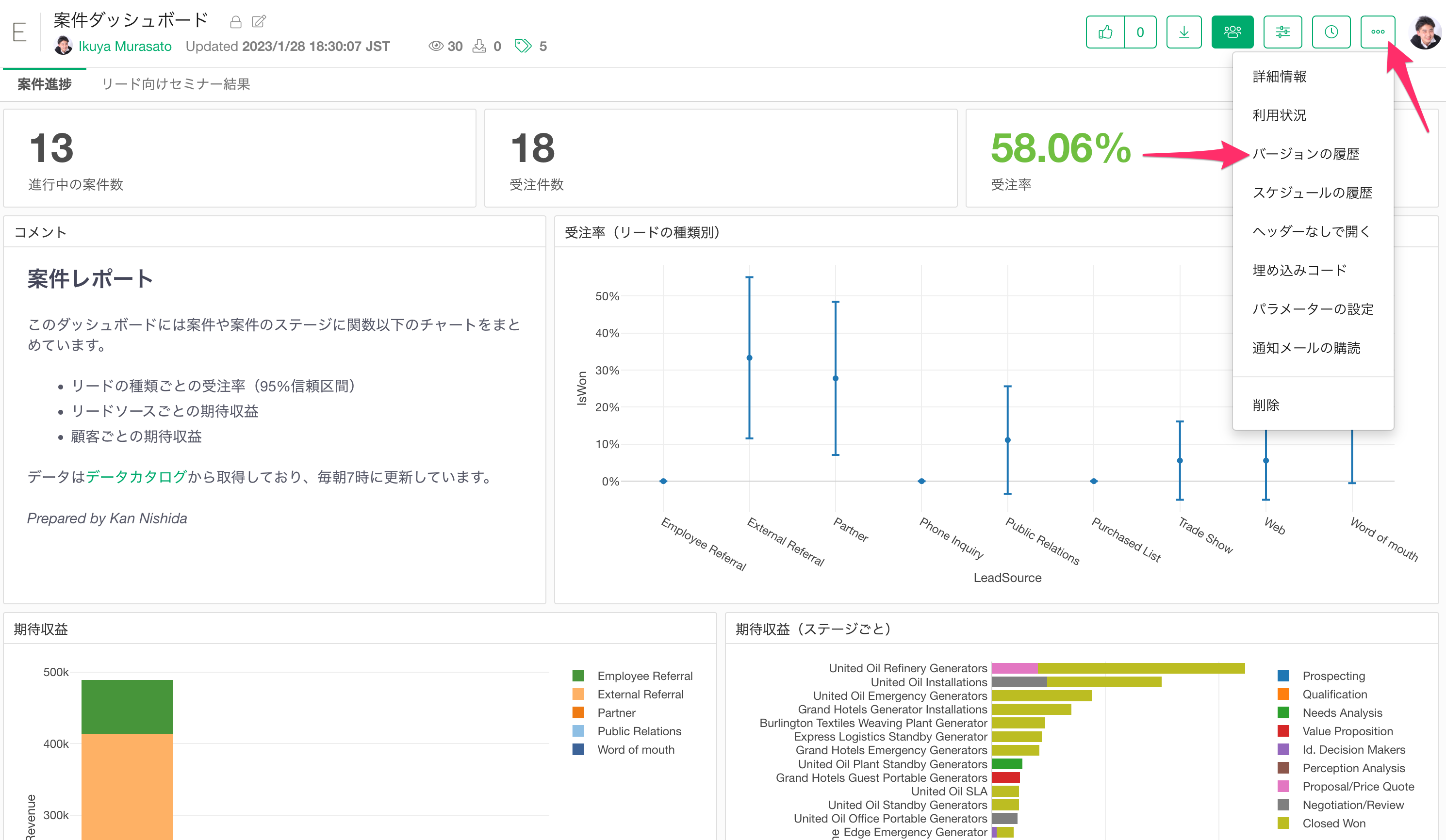Click Perception Analysis legend swatch
1446x840 pixels.
pos(1283,768)
